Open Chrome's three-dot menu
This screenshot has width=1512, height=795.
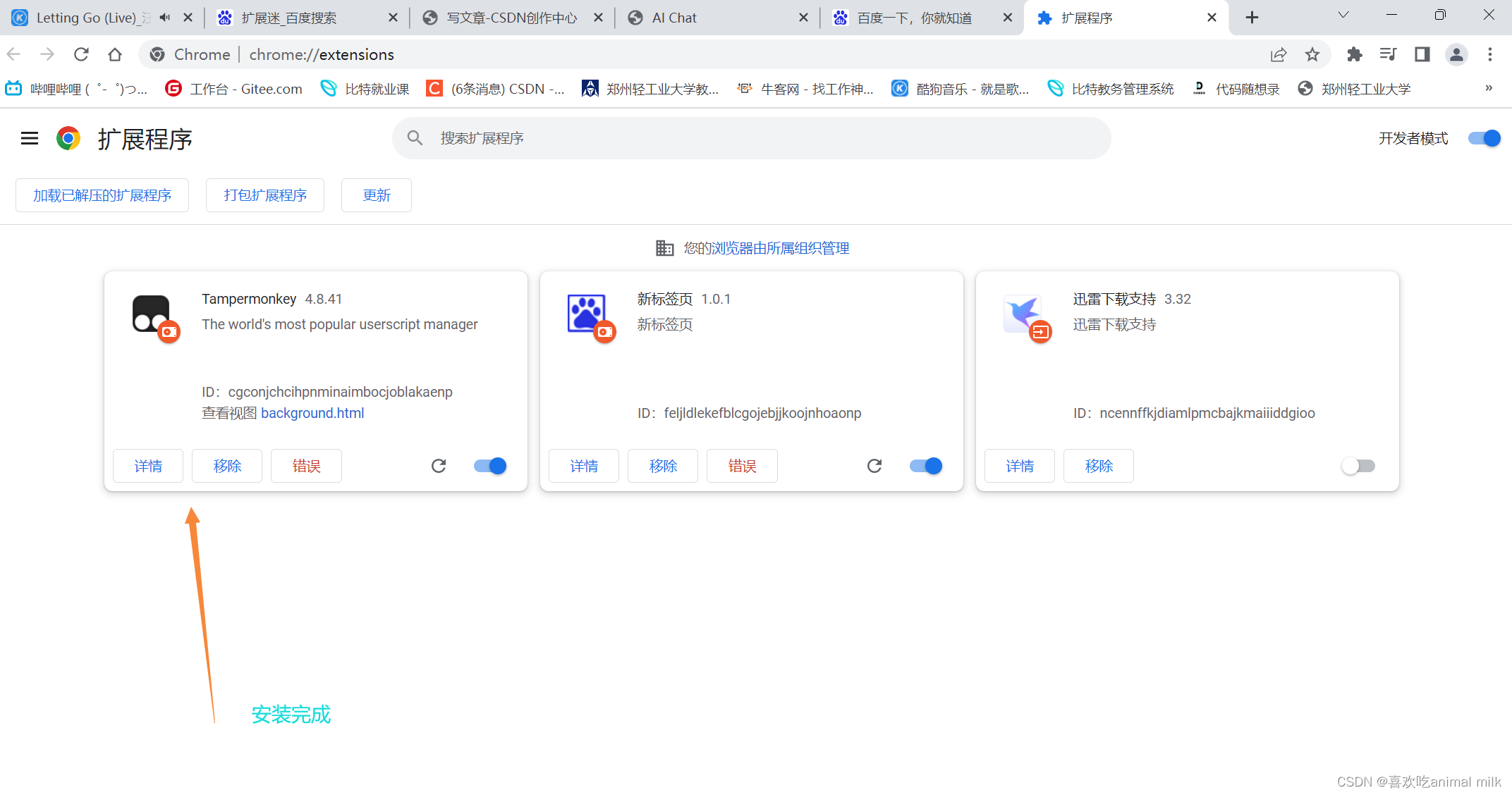(x=1489, y=54)
